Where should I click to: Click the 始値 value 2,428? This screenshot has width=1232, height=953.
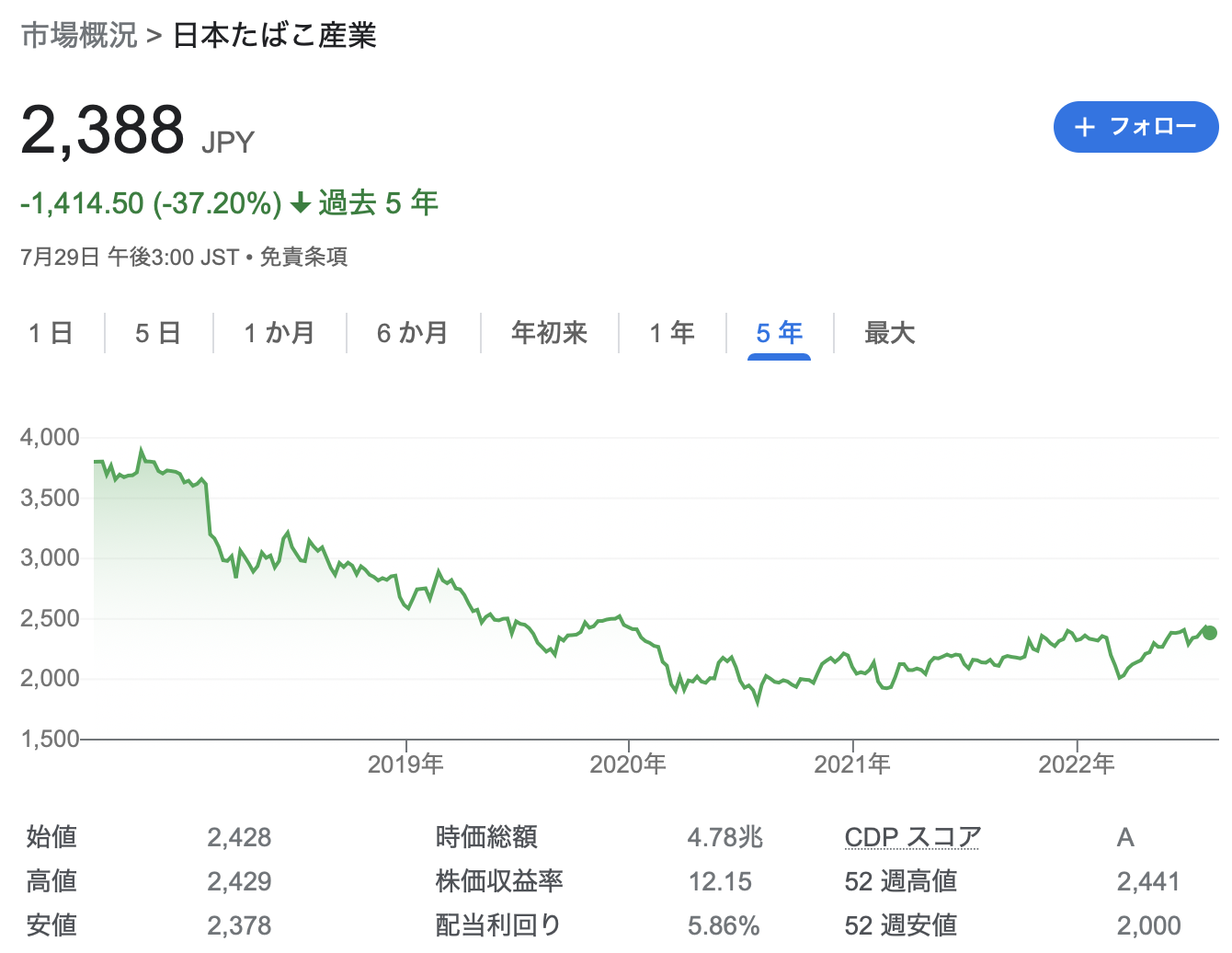point(239,837)
